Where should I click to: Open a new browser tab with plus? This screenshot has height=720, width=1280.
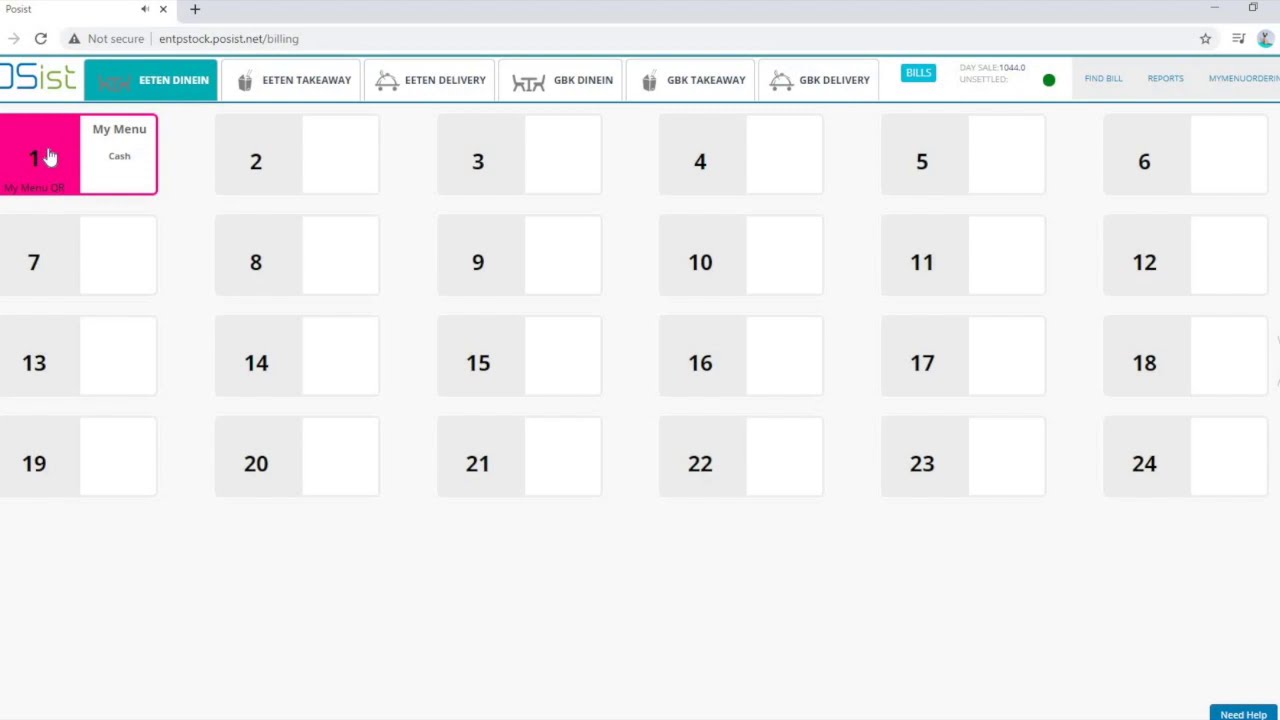[x=195, y=9]
